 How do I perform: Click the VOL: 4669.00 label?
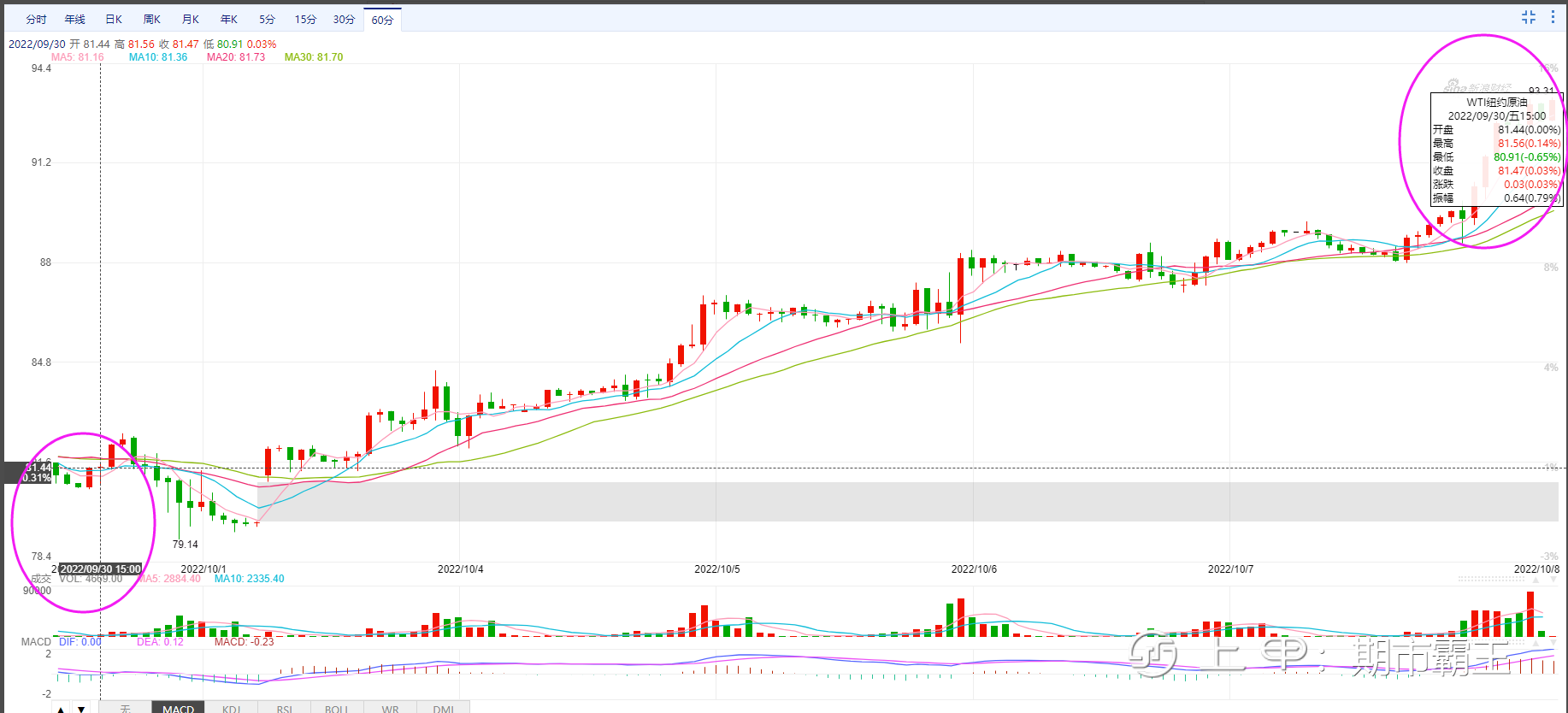pyautogui.click(x=91, y=579)
